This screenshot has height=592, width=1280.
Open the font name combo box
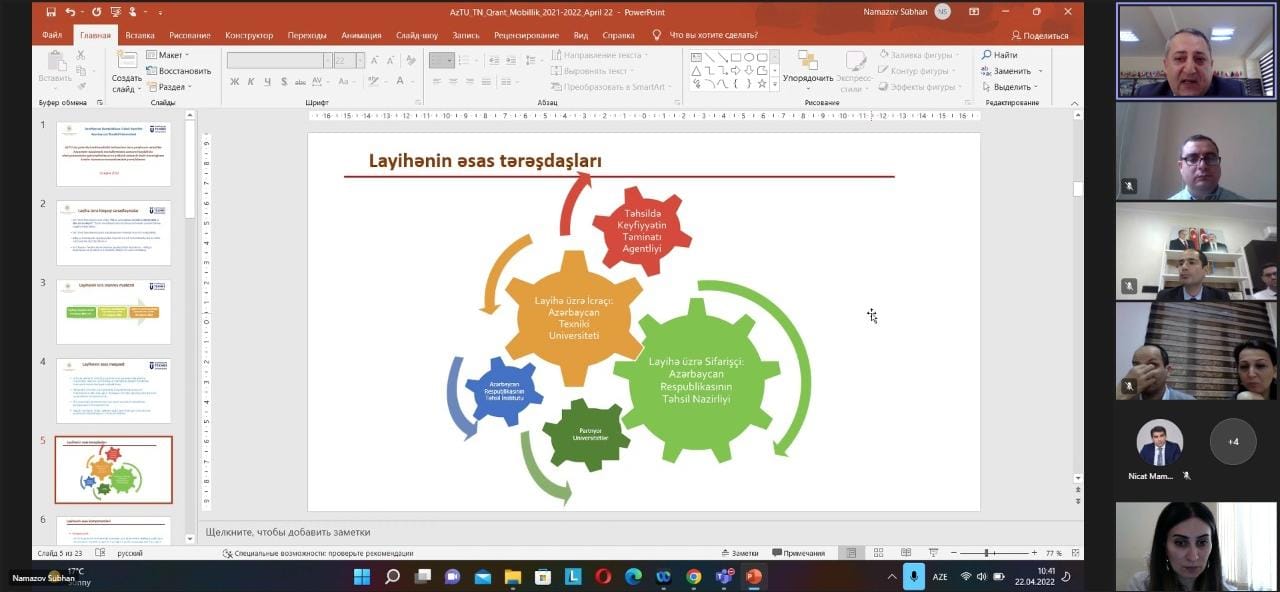coord(279,60)
